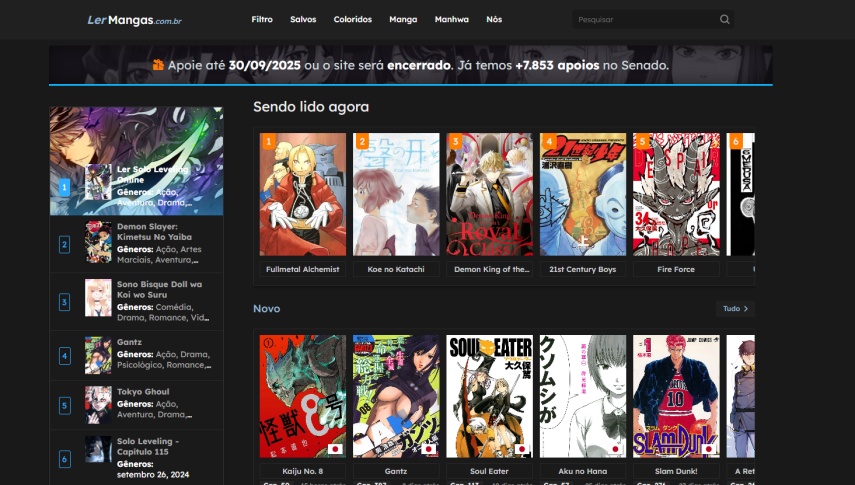
Task: Click the gift icon in the banner
Action: tap(158, 65)
